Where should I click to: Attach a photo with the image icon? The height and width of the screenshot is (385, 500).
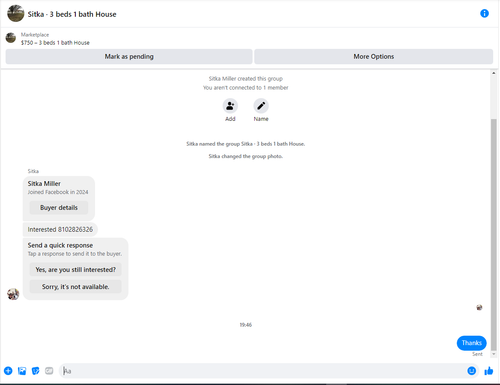pos(22,371)
